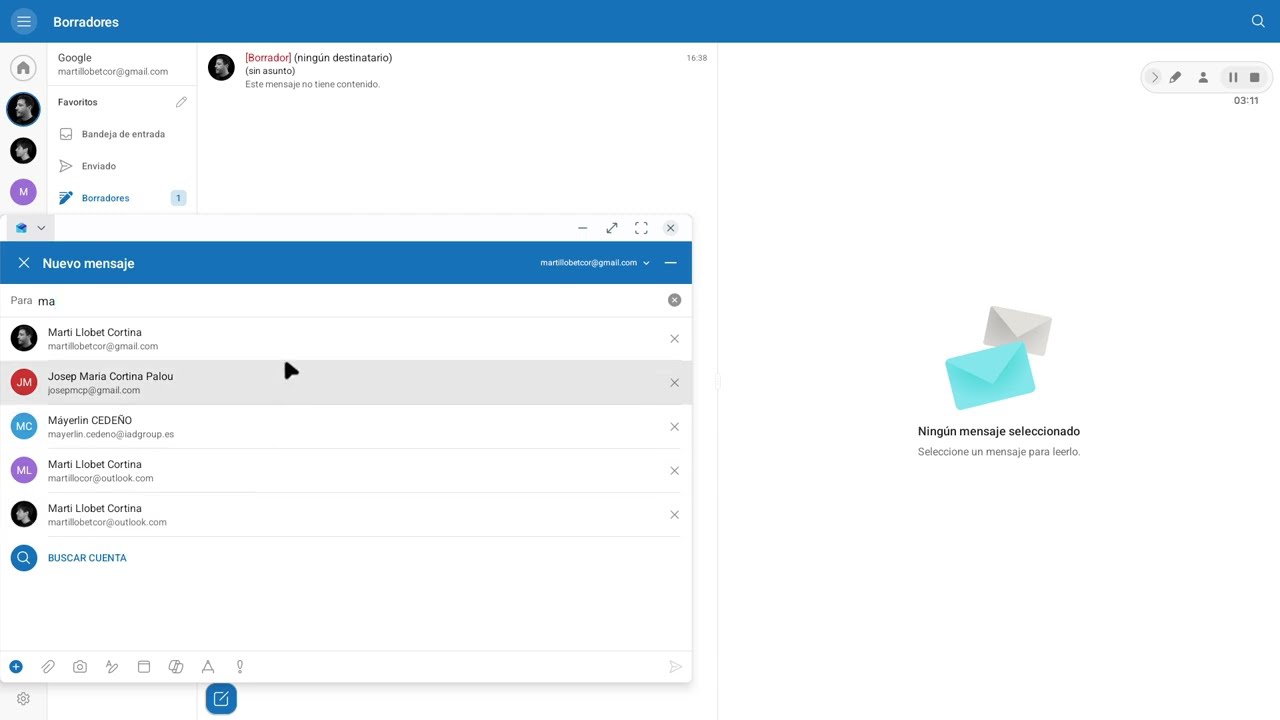Open the template icon in compose toolbar
This screenshot has height=720, width=1280.
pos(144,667)
